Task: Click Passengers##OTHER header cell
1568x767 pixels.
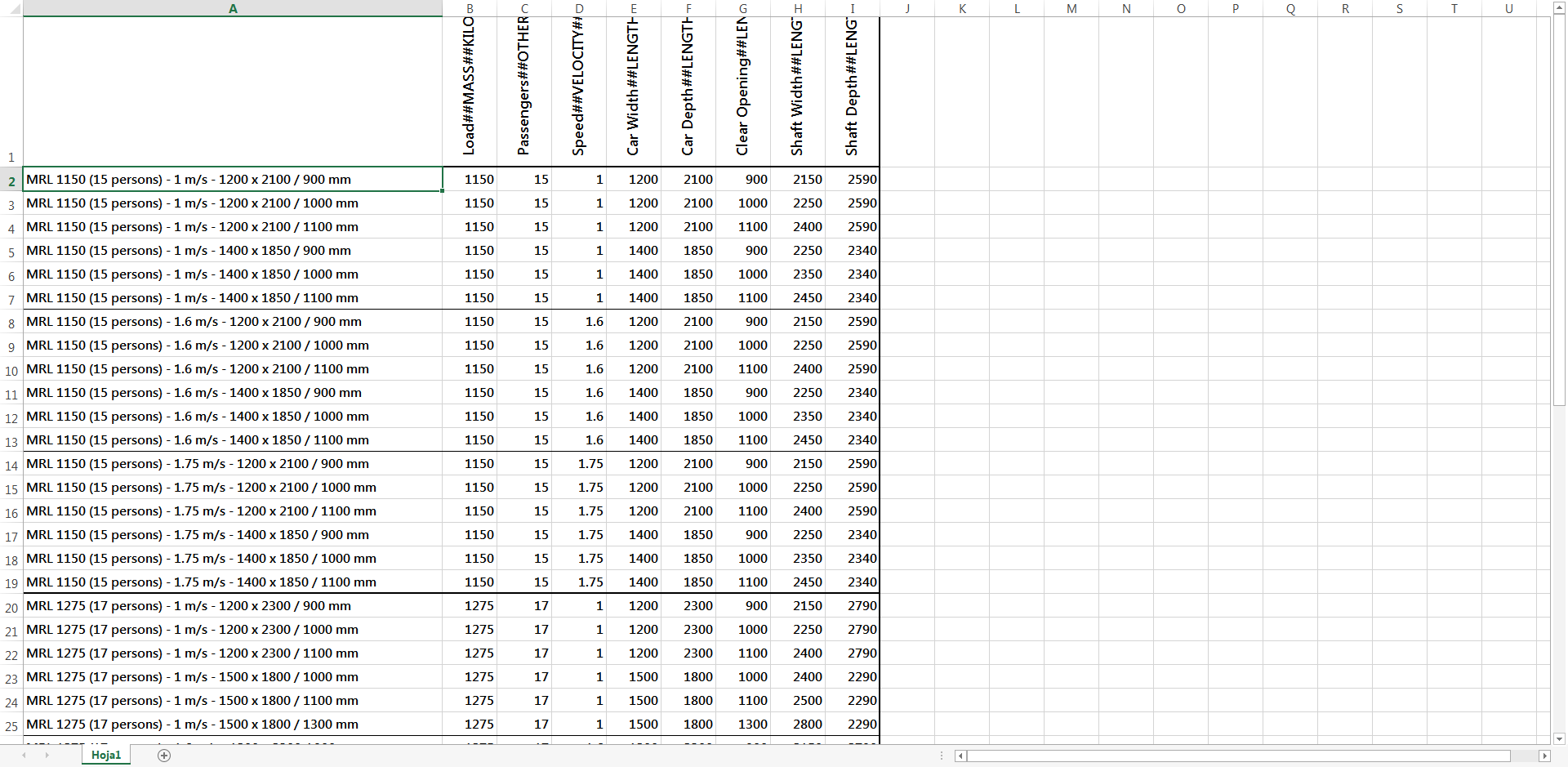Action: click(524, 91)
